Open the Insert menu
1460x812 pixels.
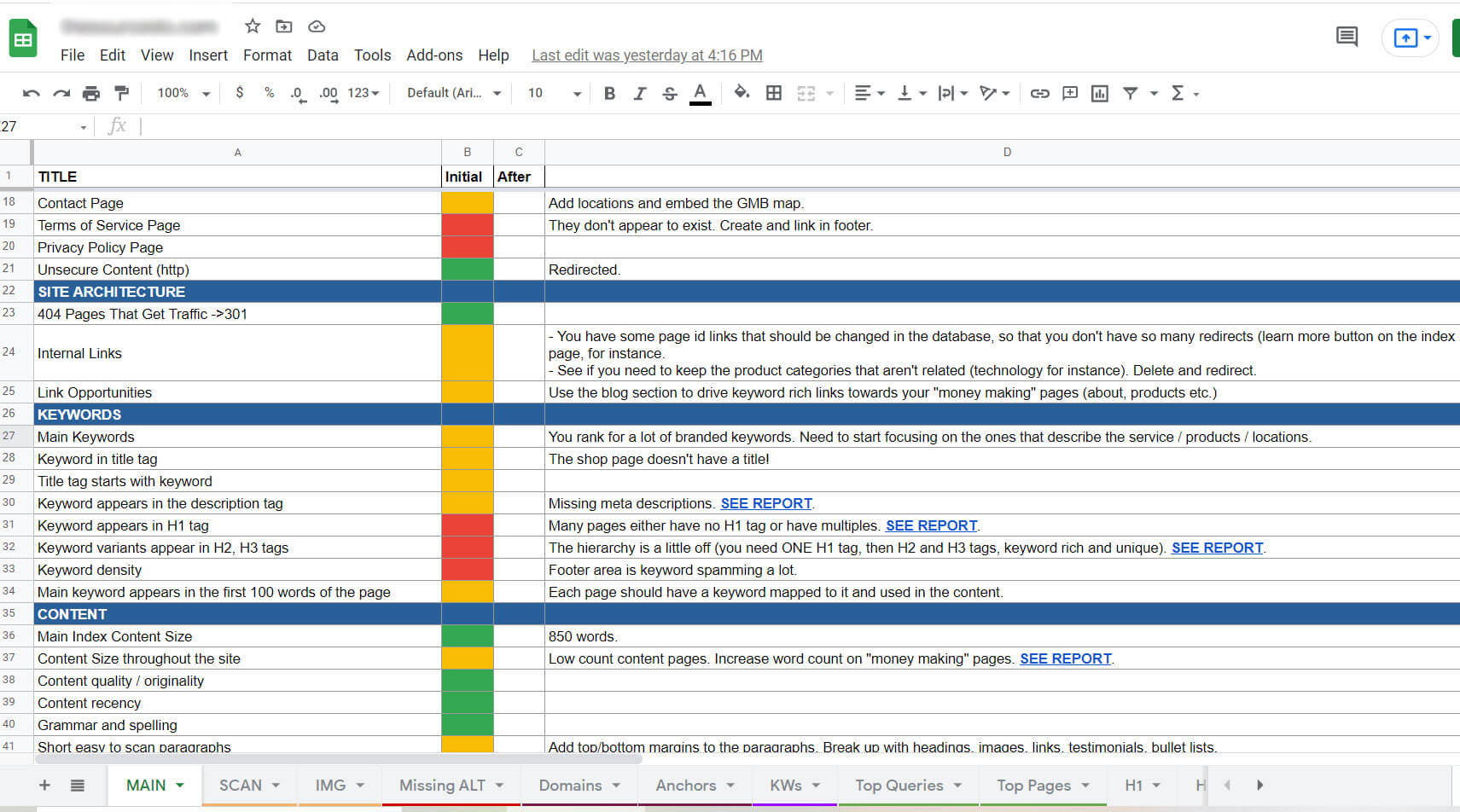(208, 55)
